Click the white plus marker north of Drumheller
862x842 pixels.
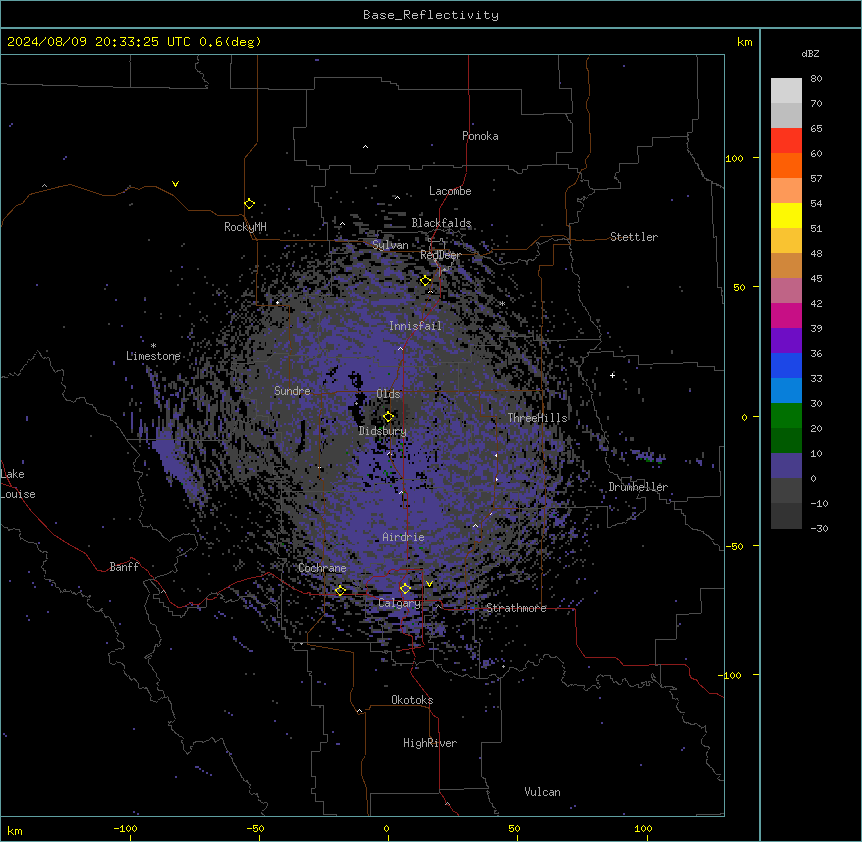612,375
